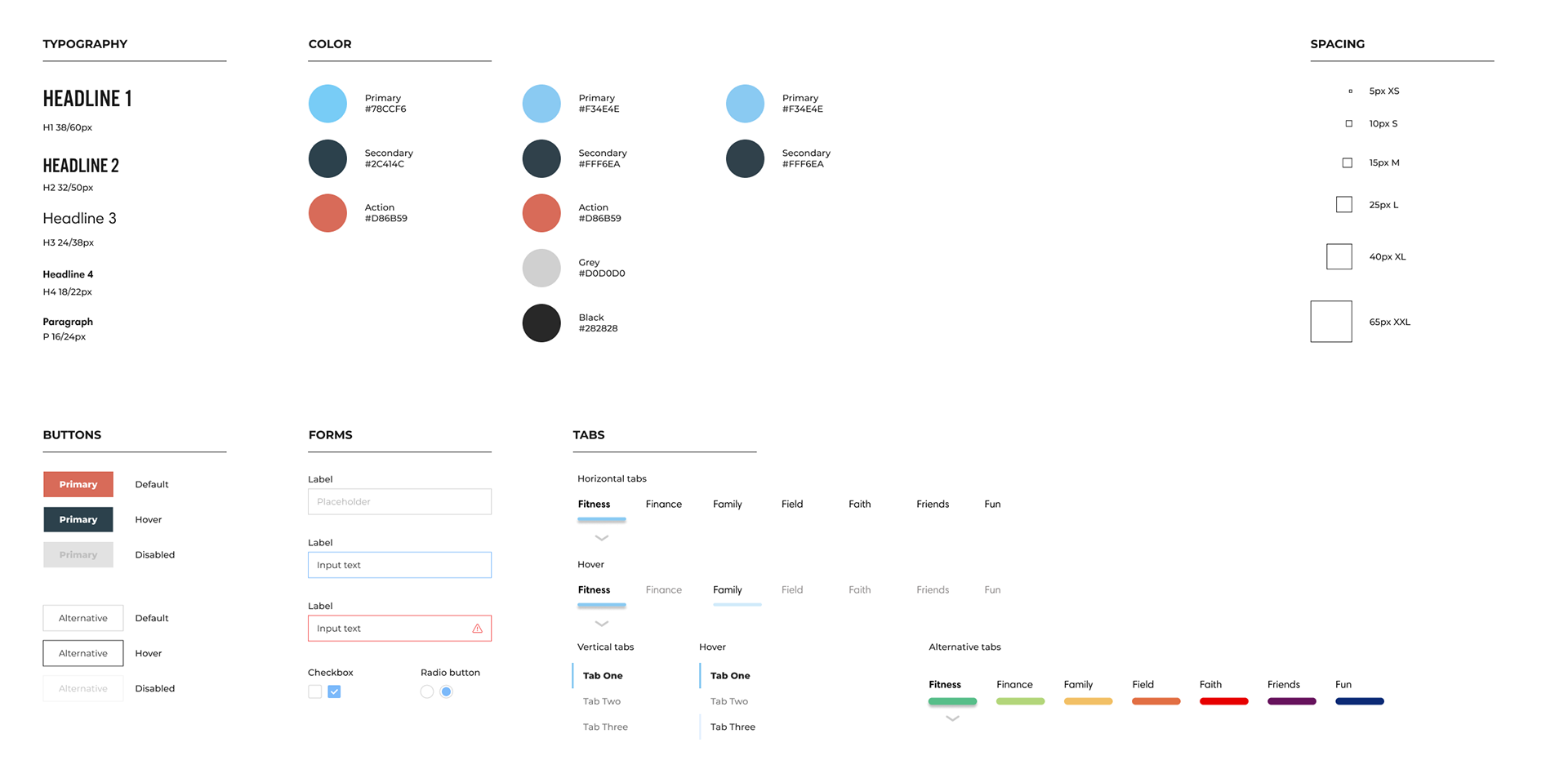Open the Finance tab in Horizontal tabs

(664, 505)
